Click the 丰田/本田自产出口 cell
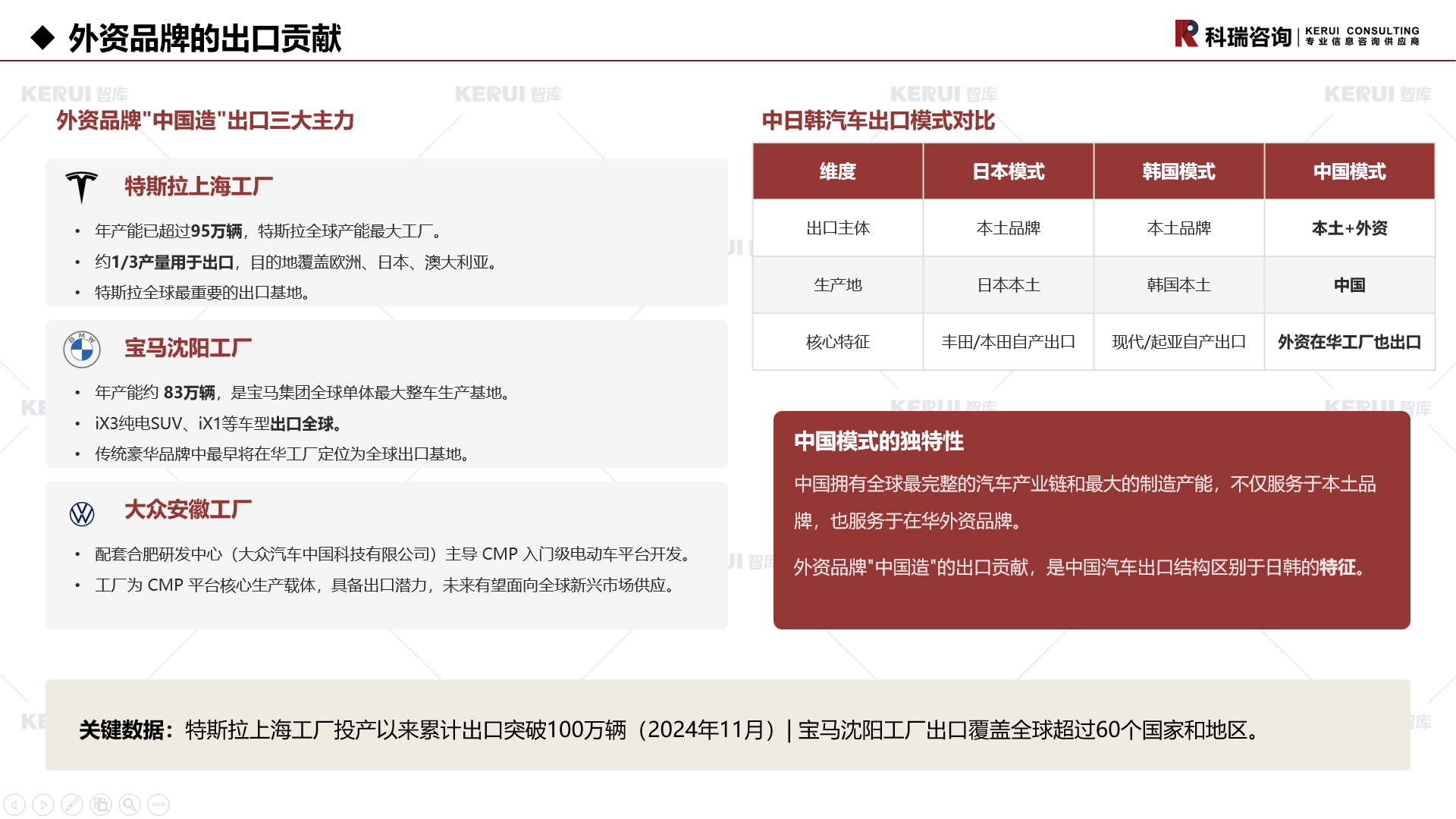 click(x=1009, y=342)
